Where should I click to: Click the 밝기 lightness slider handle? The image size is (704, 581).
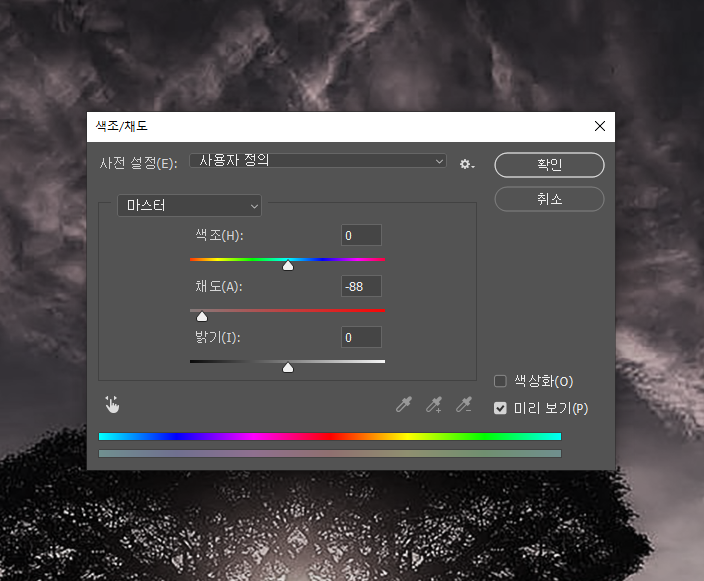tap(288, 368)
